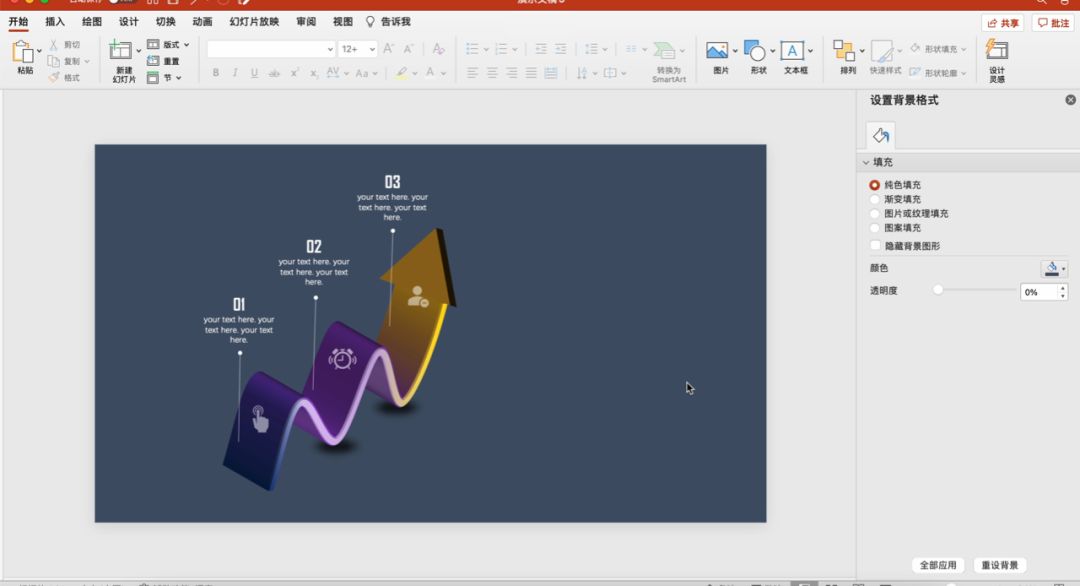Viewport: 1080px width, 586px height.
Task: Align text left
Action: click(472, 73)
